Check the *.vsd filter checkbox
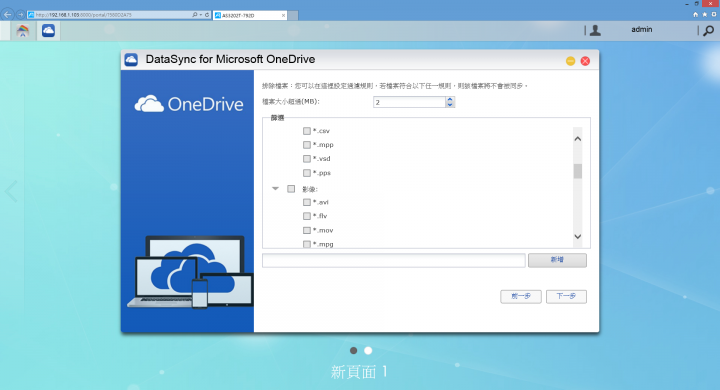 pyautogui.click(x=307, y=158)
